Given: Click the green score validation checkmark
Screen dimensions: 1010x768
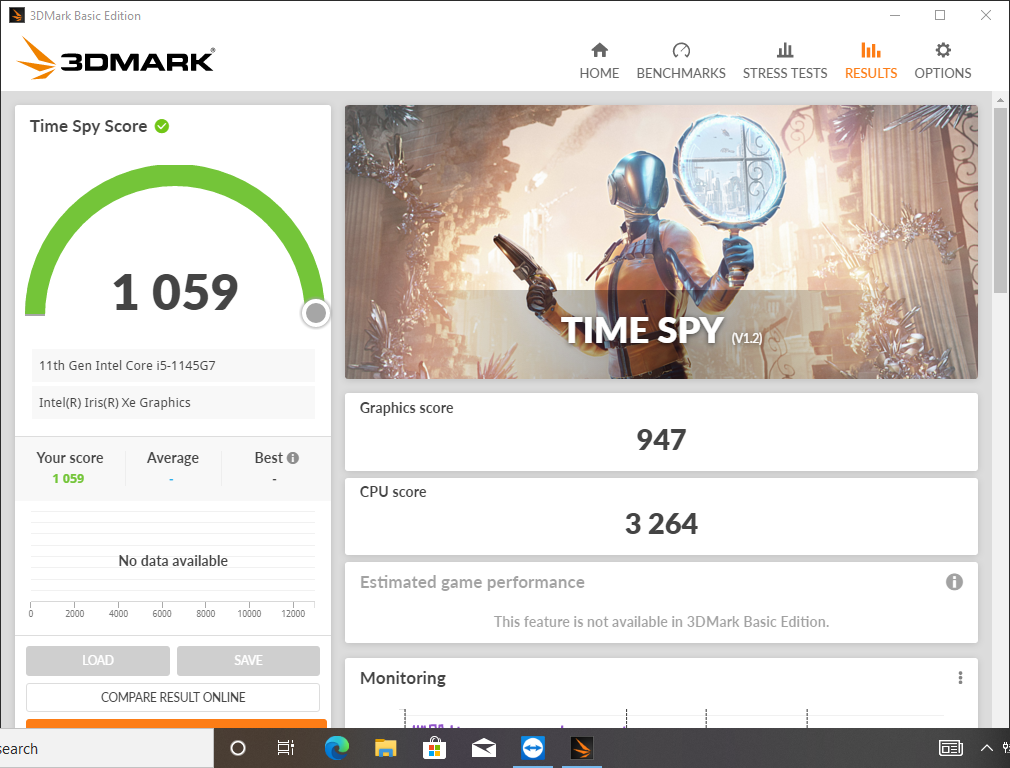Looking at the screenshot, I should tap(162, 126).
